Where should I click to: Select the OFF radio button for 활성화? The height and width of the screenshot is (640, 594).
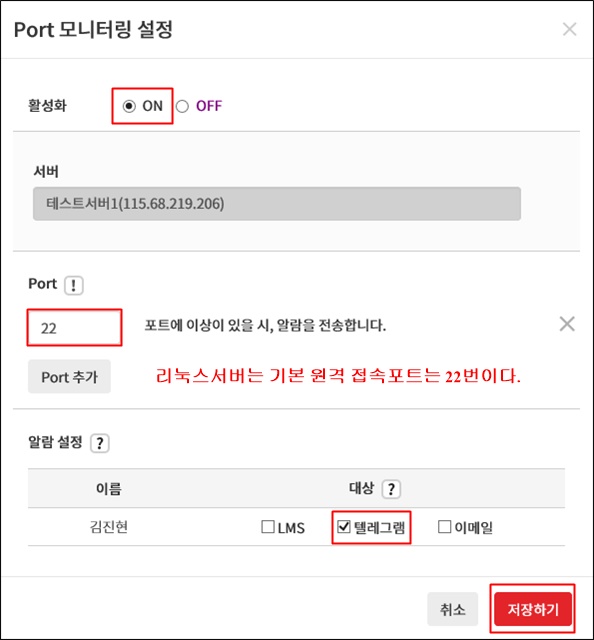182,106
